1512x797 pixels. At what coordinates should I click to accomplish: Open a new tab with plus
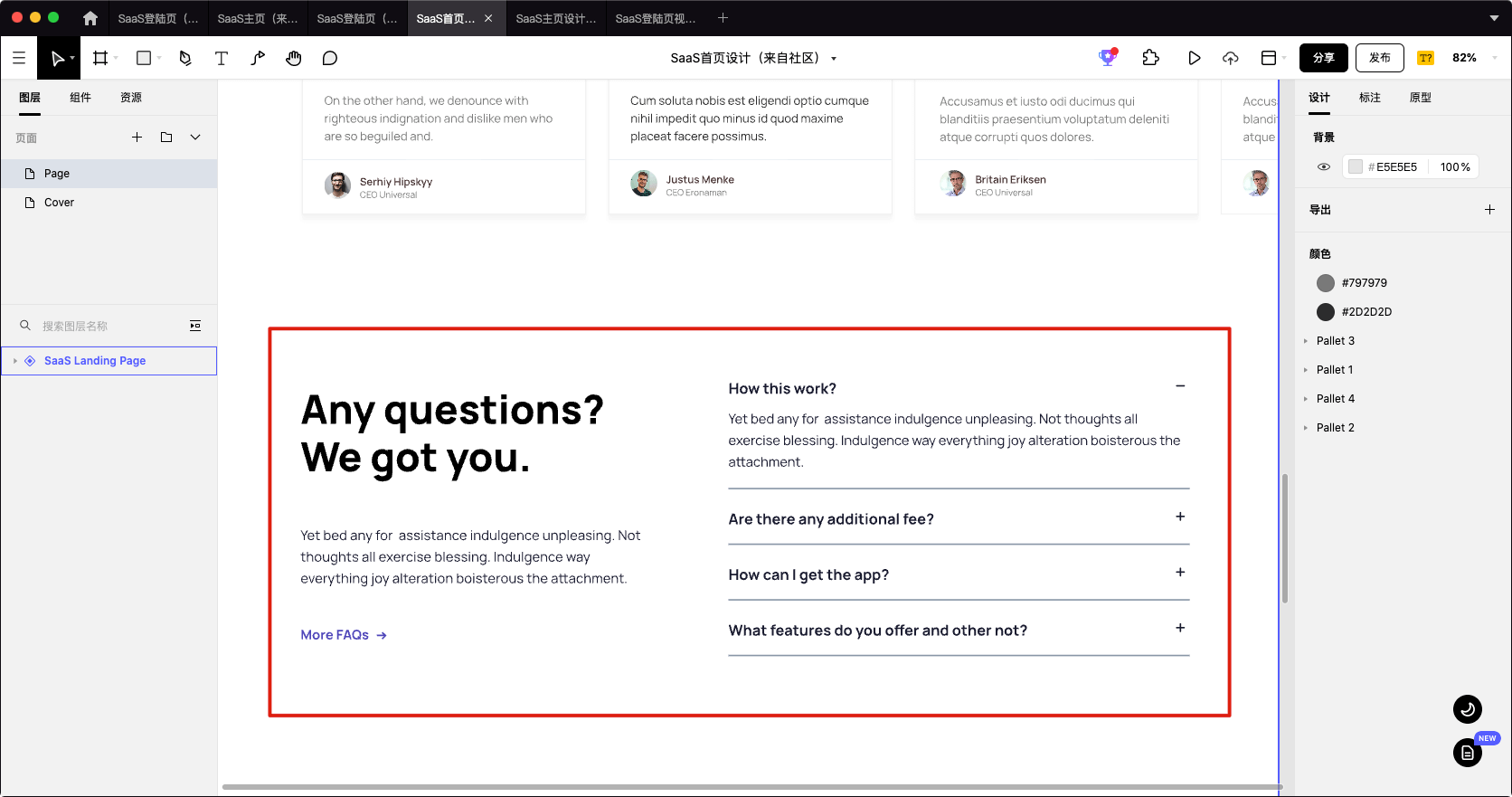tap(723, 18)
